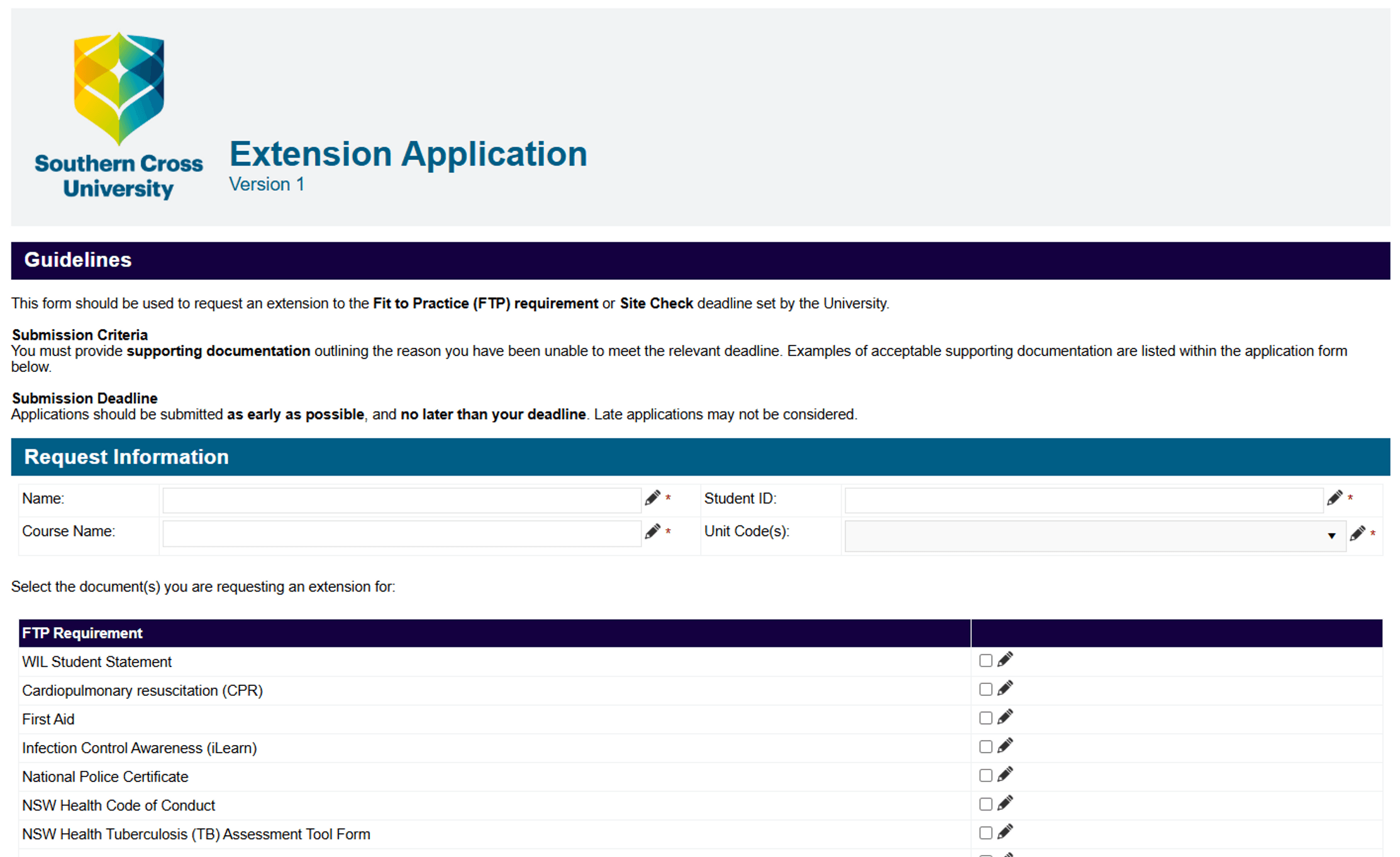Screen dimensions: 1400x857
Task: Check the NSW Health Code of Conduct checkbox
Action: 986,804
